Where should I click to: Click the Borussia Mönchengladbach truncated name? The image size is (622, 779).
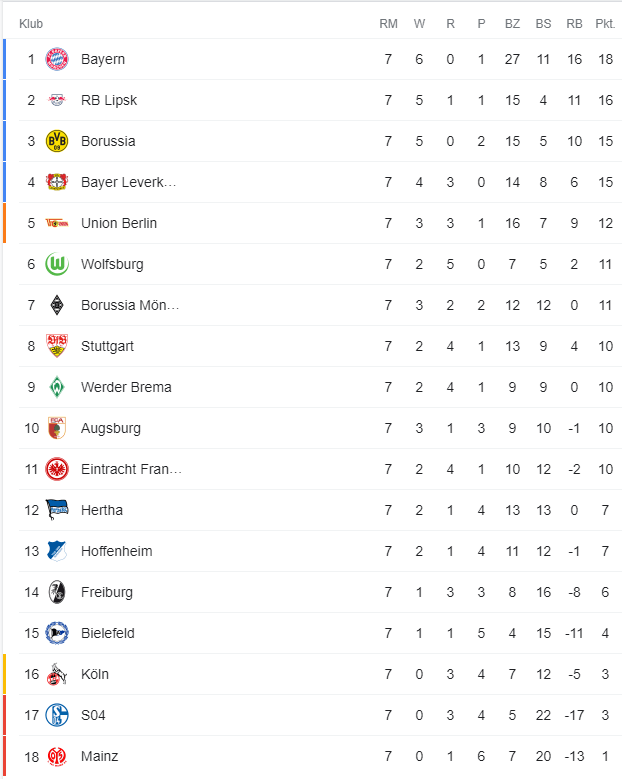point(130,305)
